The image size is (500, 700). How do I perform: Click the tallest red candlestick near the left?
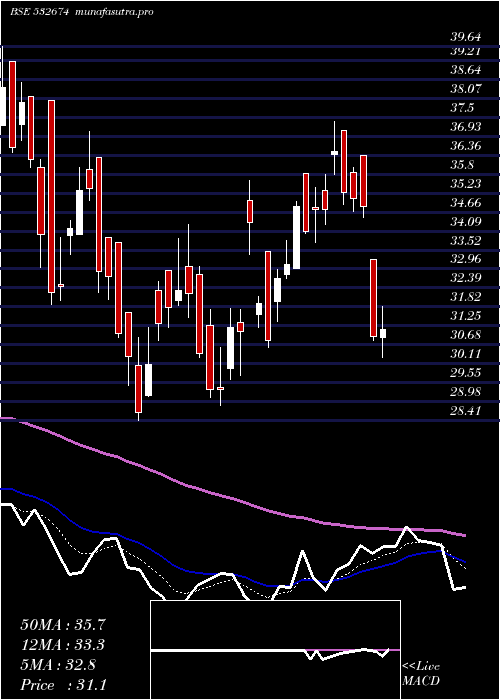click(x=51, y=196)
